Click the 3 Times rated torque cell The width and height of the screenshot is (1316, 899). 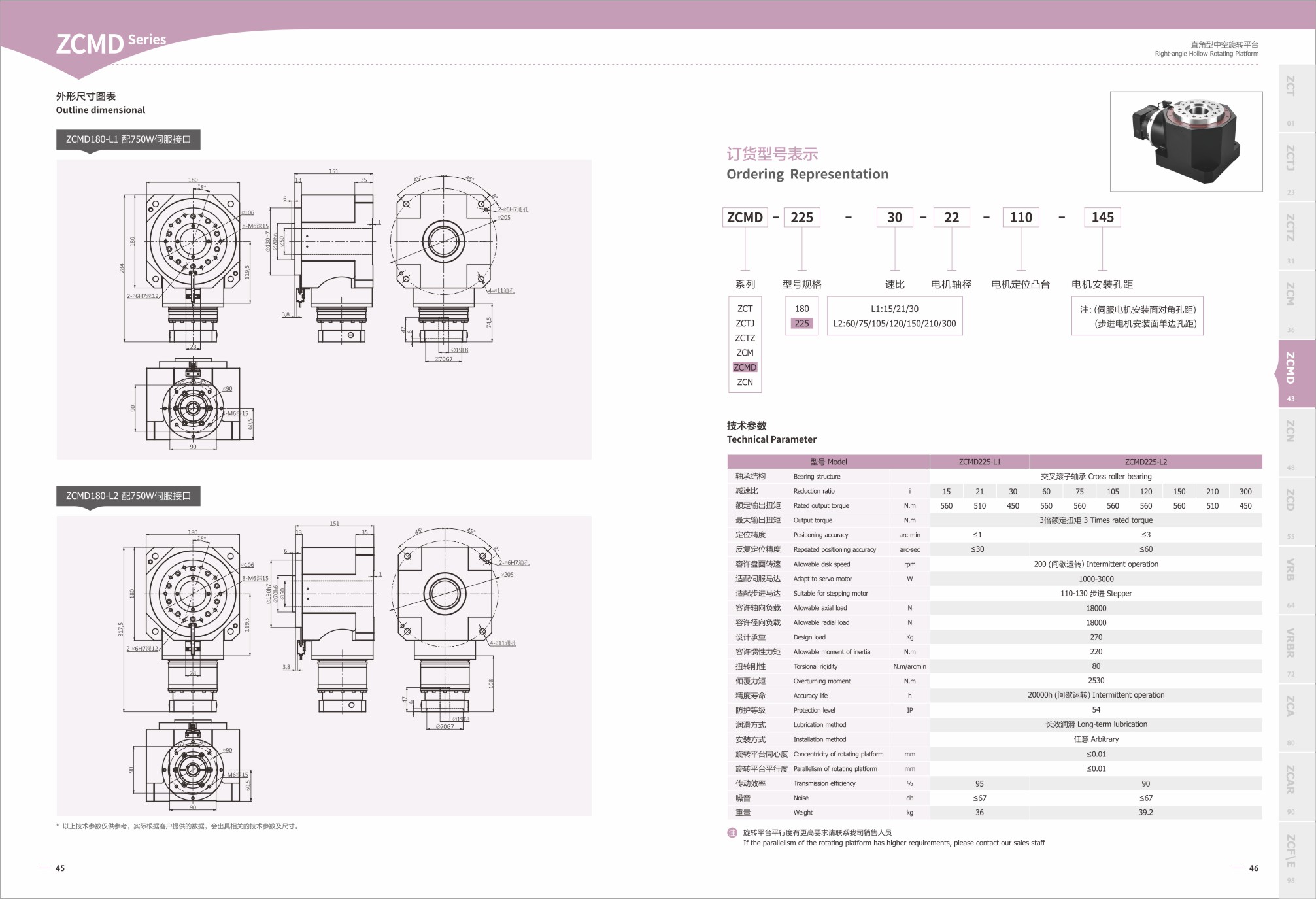pyautogui.click(x=1096, y=520)
